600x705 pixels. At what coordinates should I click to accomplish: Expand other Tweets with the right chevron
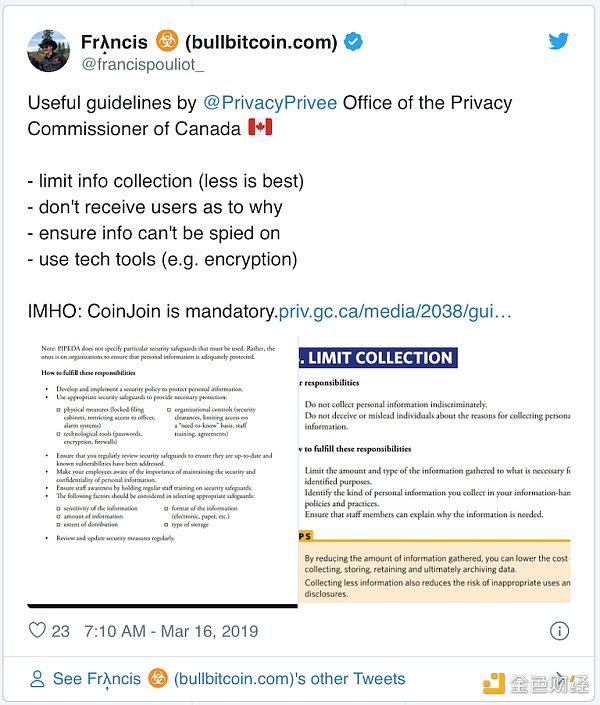click(558, 678)
